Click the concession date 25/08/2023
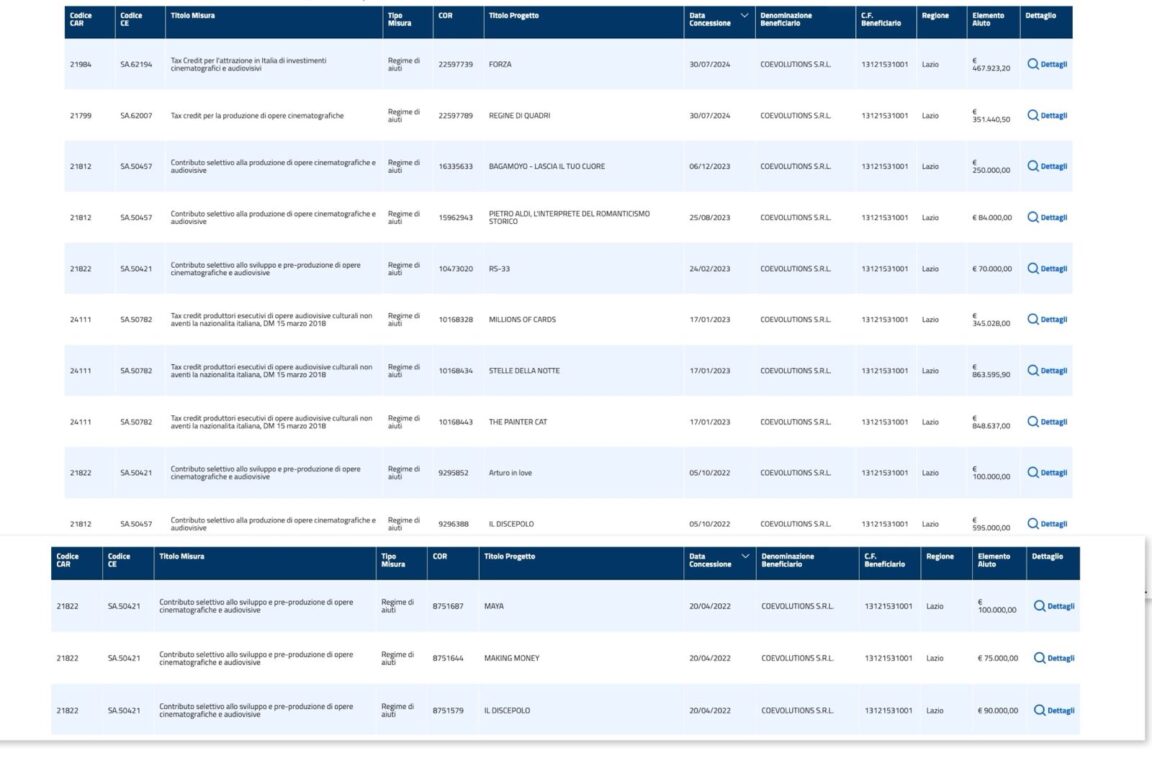This screenshot has height=768, width=1152. [710, 218]
